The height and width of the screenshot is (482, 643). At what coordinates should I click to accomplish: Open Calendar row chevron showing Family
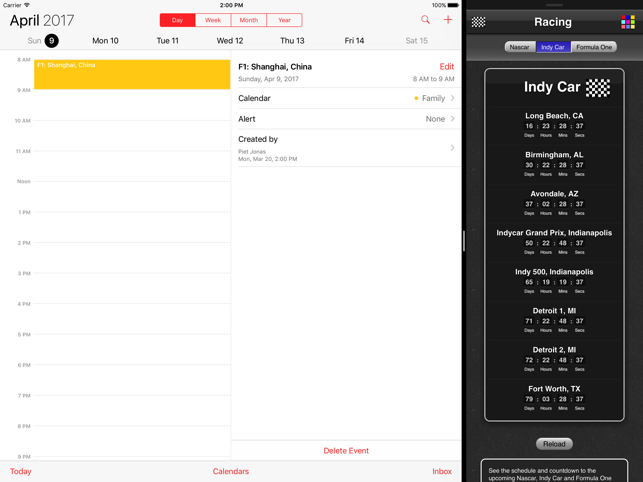tap(452, 98)
